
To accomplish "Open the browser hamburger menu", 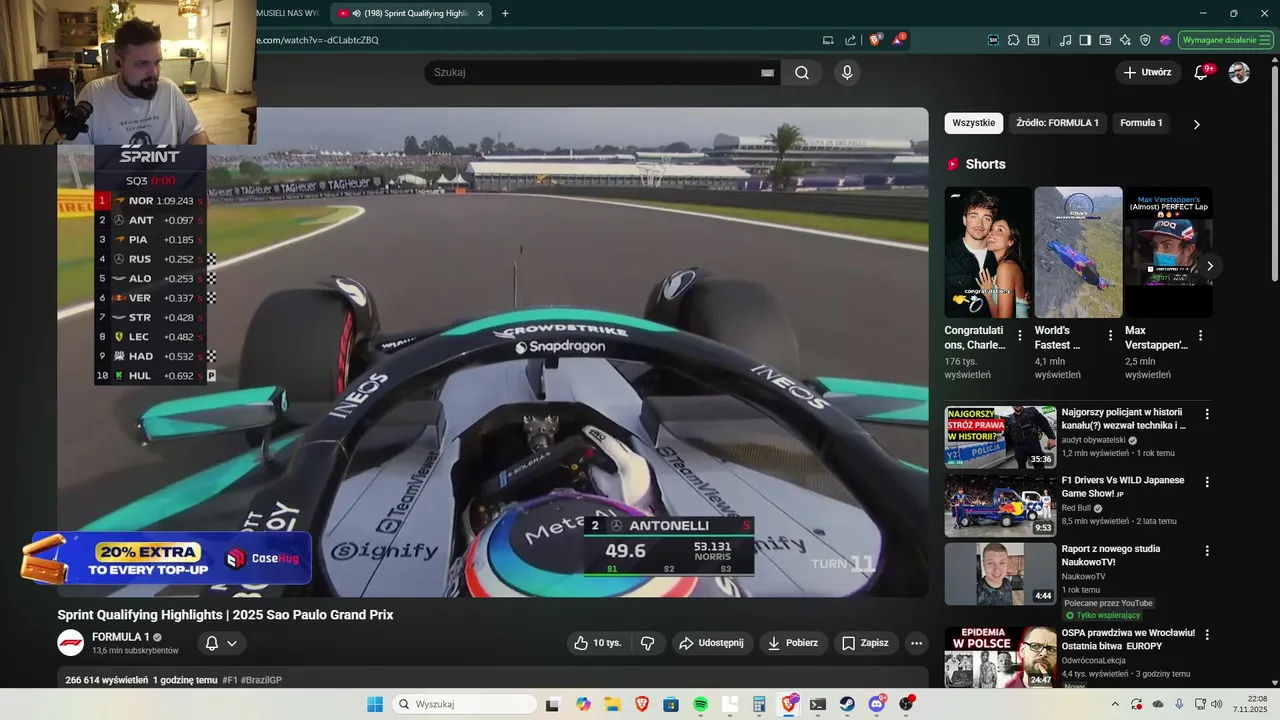I will pyautogui.click(x=1265, y=40).
